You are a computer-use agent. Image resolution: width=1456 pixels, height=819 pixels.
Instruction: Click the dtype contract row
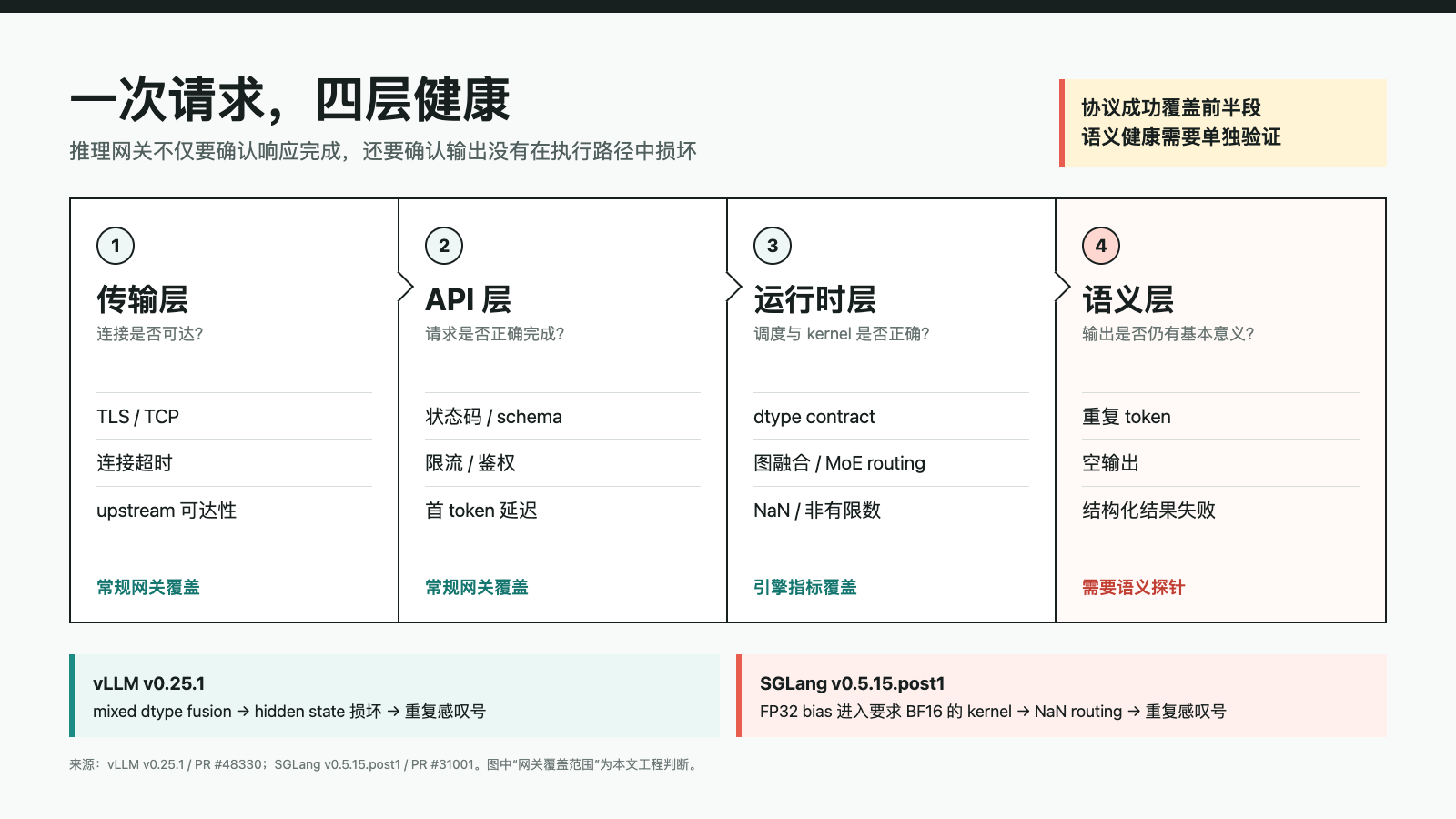(891, 417)
